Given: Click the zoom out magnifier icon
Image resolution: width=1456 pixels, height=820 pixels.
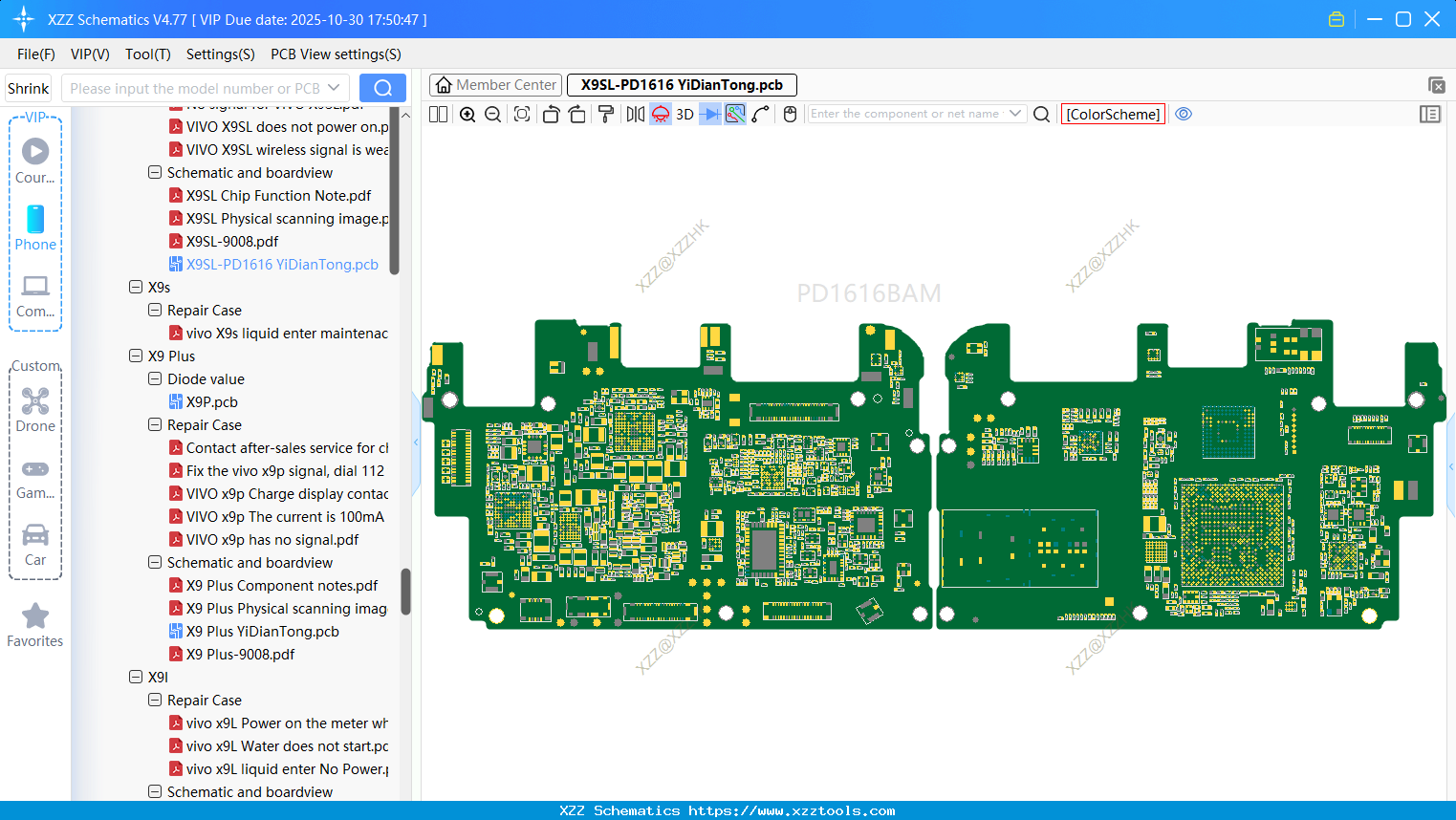Looking at the screenshot, I should pyautogui.click(x=493, y=115).
